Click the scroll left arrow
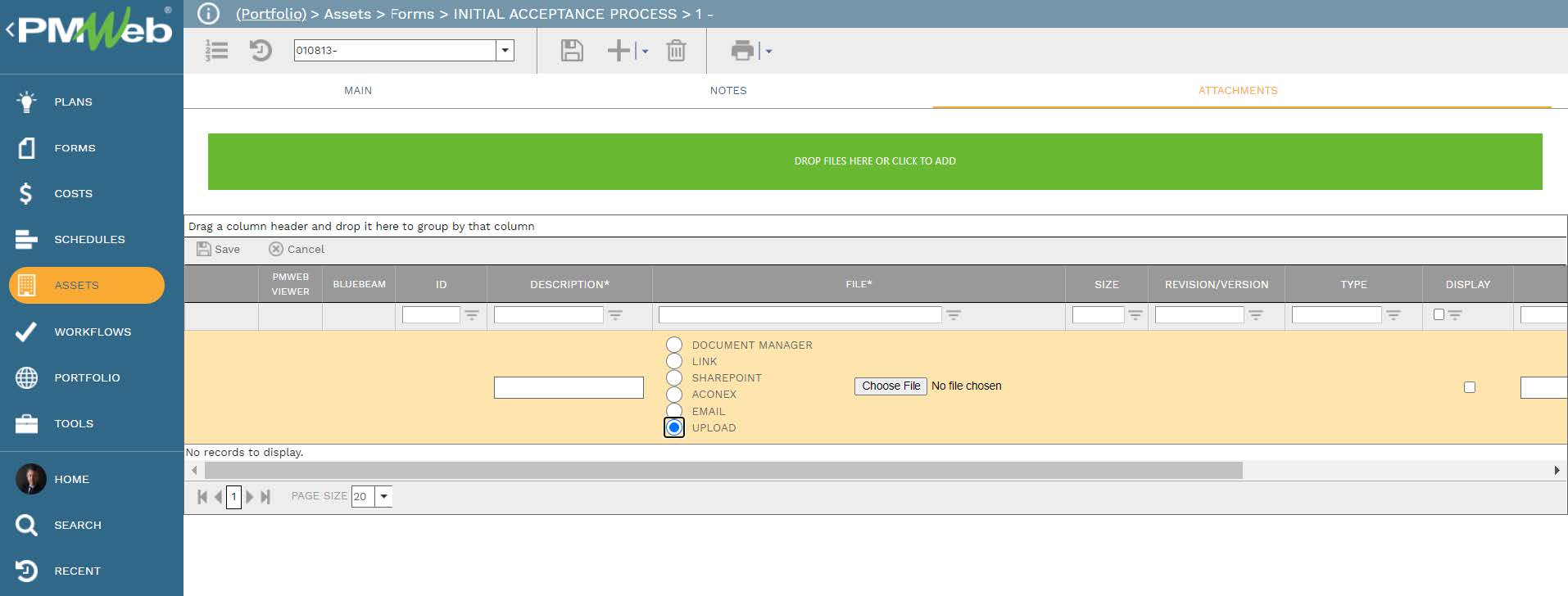Screen dimensions: 1568x596 coord(194,470)
